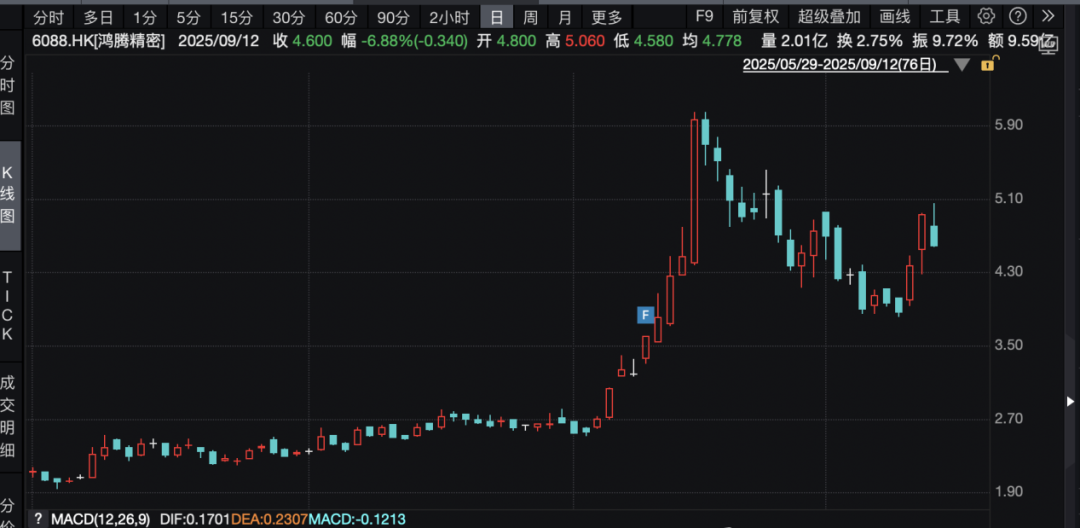Open the help question mark icon

point(1018,17)
